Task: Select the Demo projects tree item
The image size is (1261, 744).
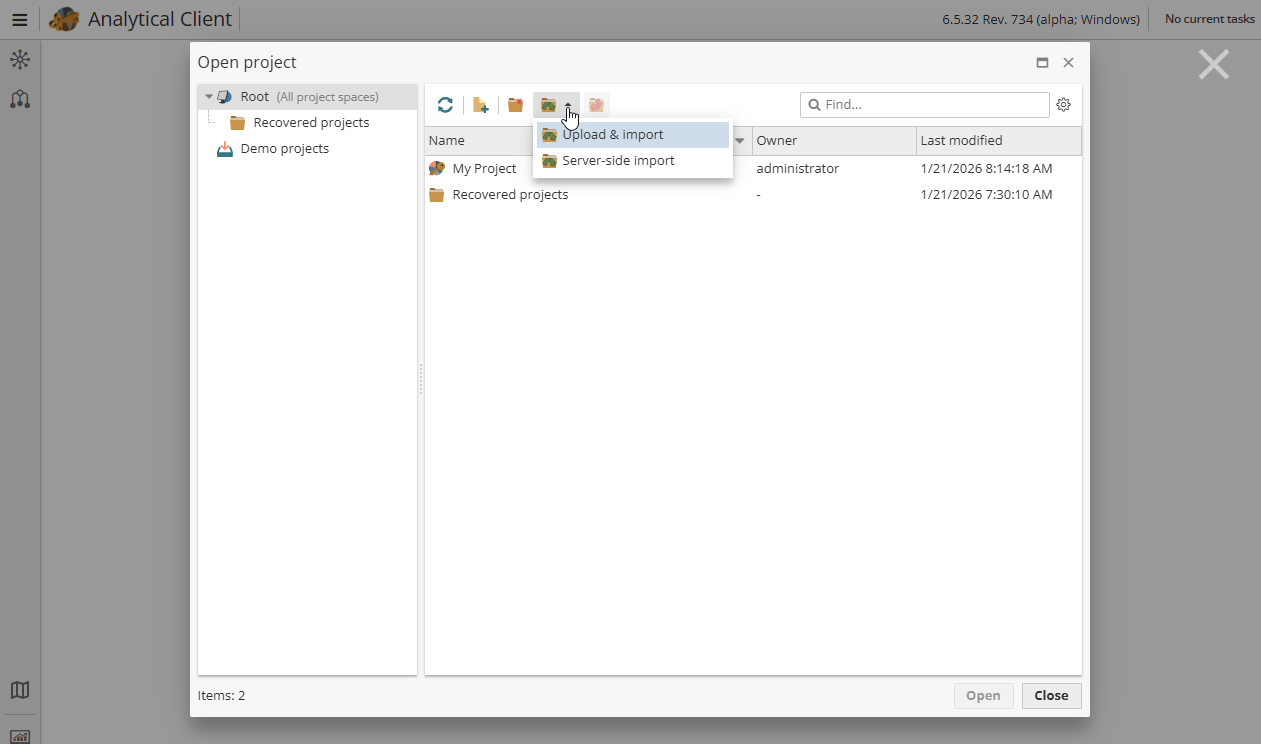Action: [x=284, y=148]
